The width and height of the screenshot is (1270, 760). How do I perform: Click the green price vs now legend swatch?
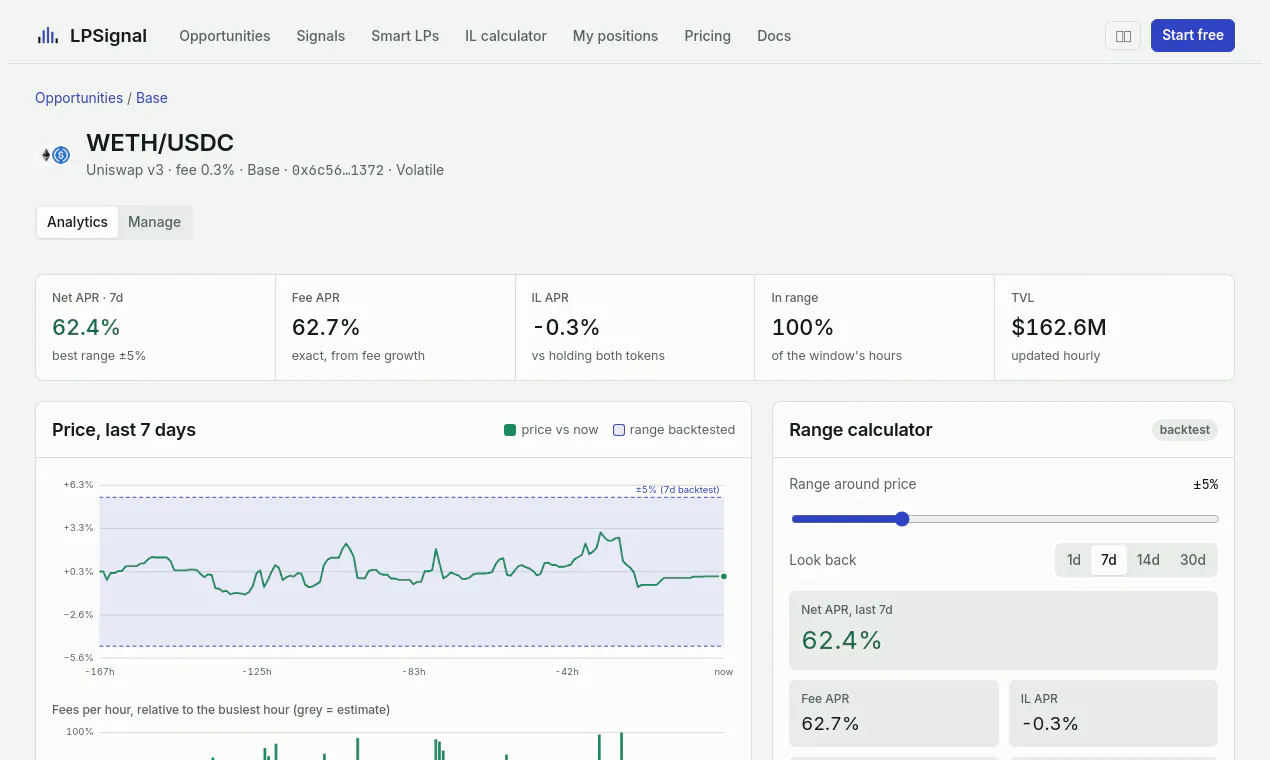510,430
